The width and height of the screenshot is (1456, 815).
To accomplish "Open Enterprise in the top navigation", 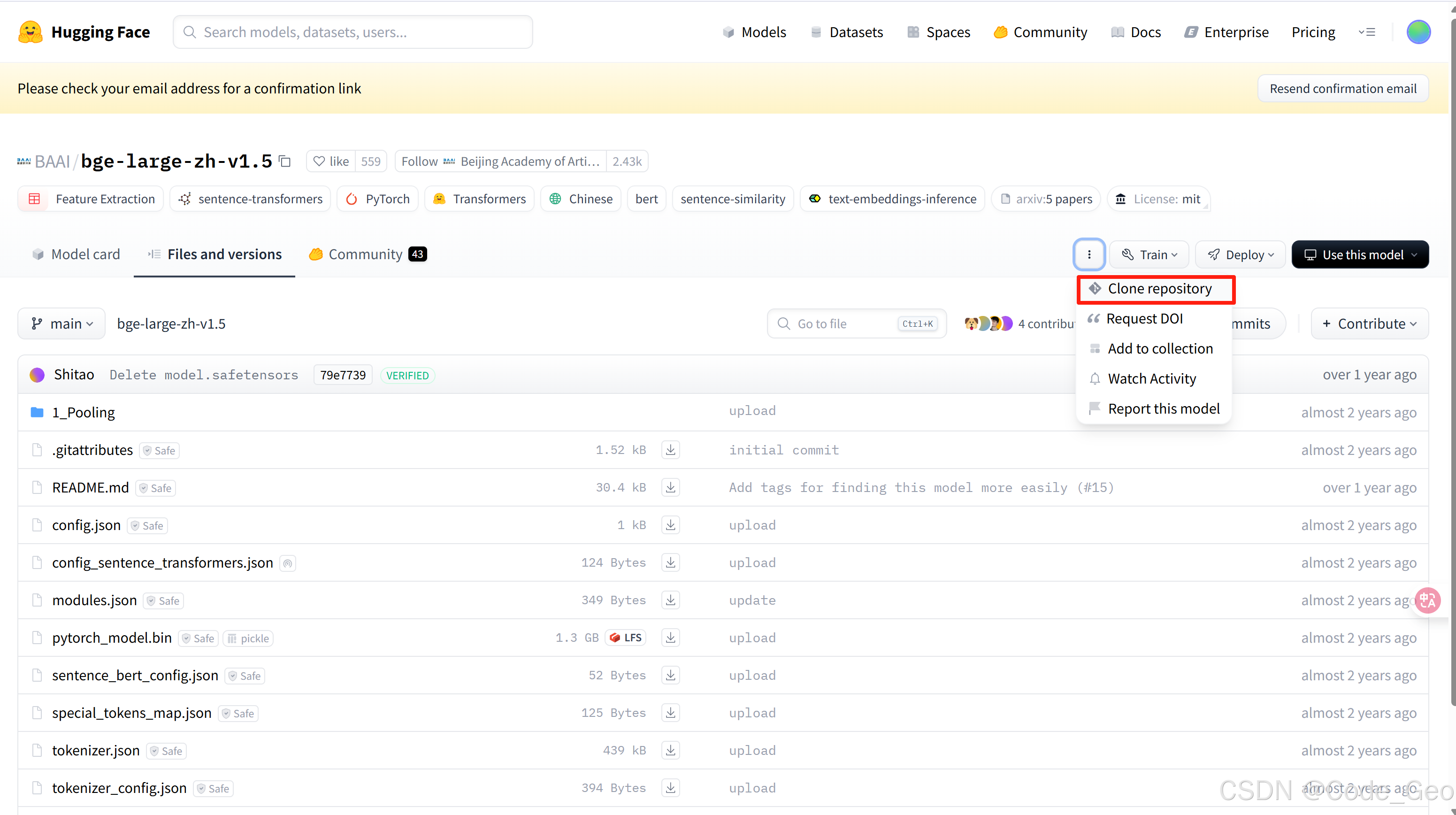I will pos(1226,32).
